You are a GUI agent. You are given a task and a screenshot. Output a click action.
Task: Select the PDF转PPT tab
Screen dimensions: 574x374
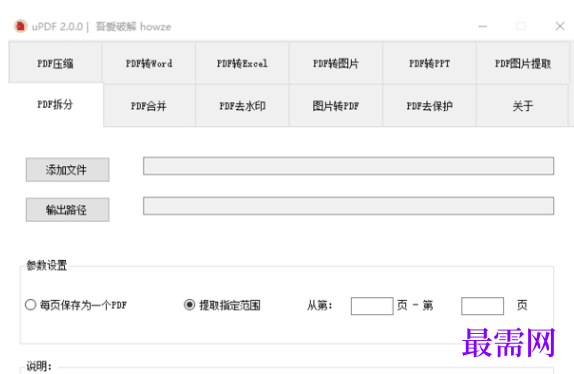pos(429,63)
